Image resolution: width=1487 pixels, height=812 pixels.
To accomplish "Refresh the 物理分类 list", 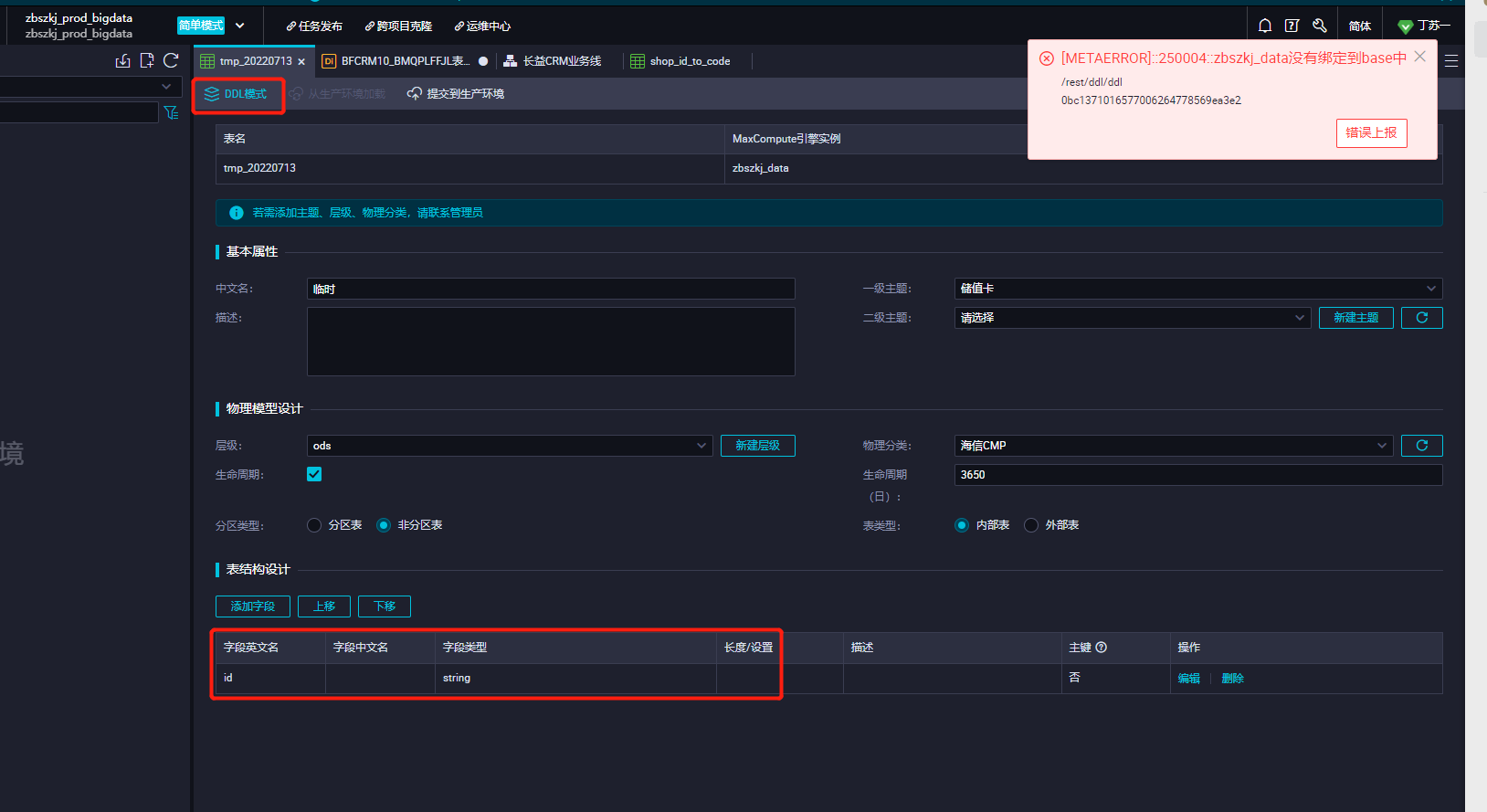I will (1422, 446).
